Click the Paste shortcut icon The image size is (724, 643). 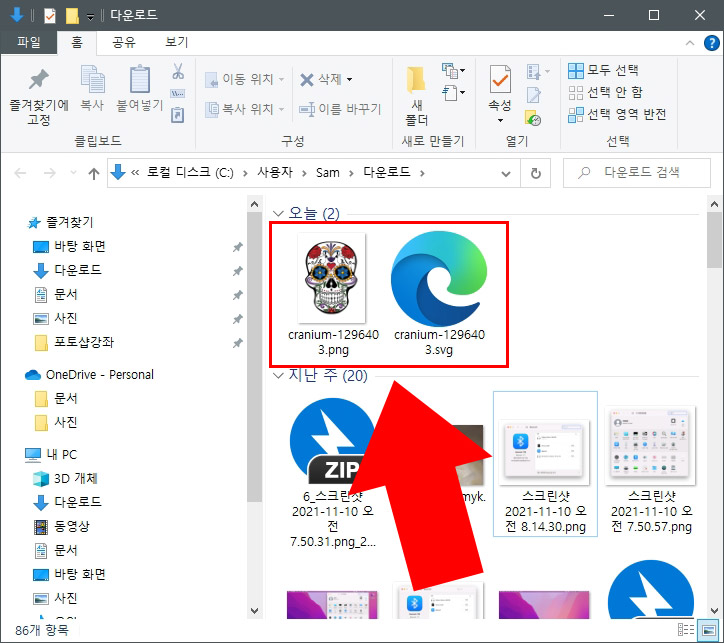(x=178, y=114)
